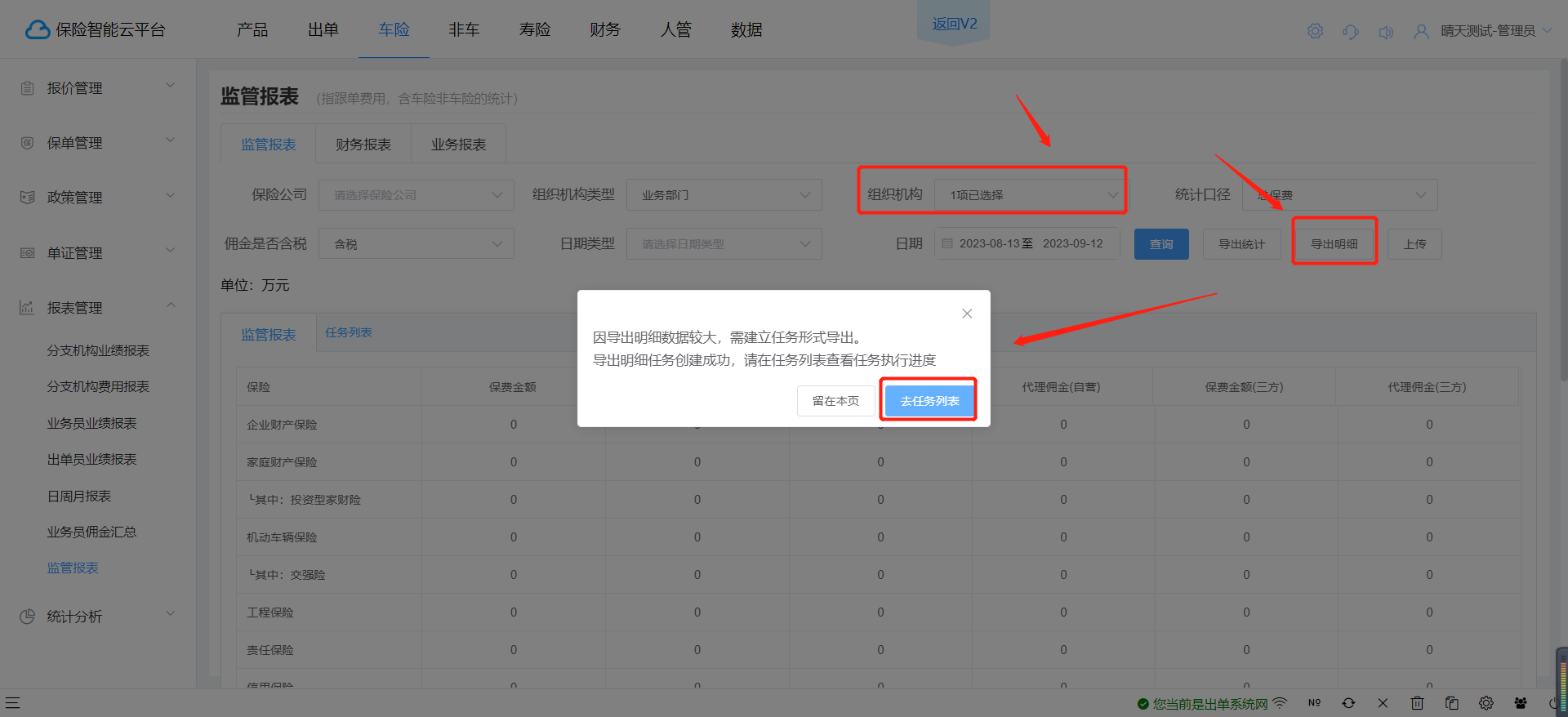The image size is (1568, 717).
Task: Click the 保单管理 shield icon
Action: [x=27, y=143]
